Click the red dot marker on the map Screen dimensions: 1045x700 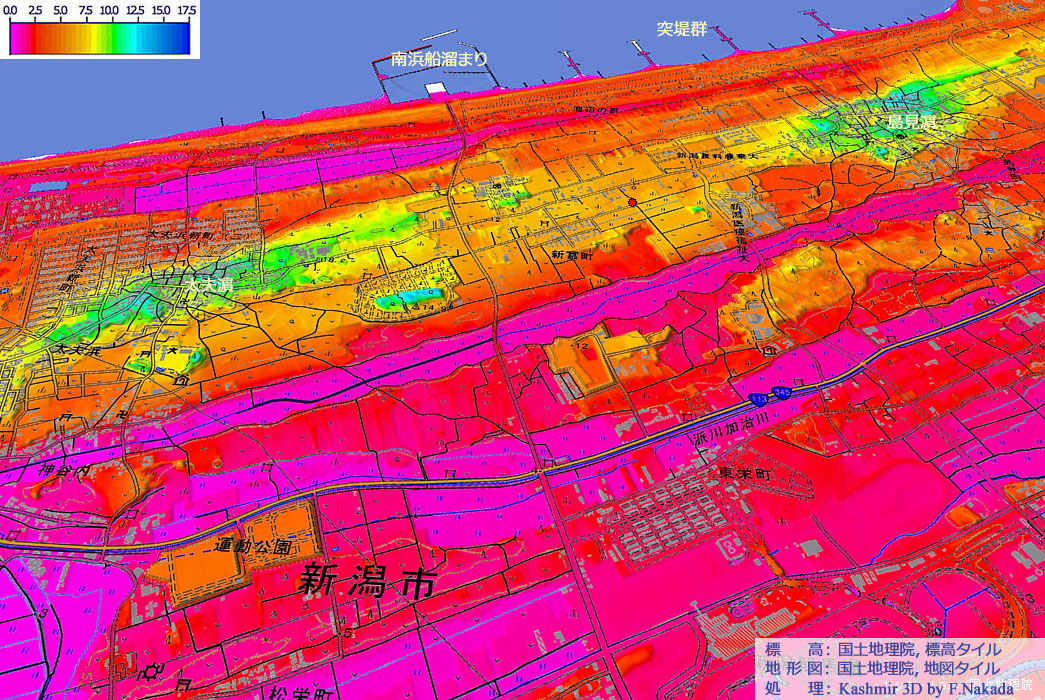click(632, 203)
